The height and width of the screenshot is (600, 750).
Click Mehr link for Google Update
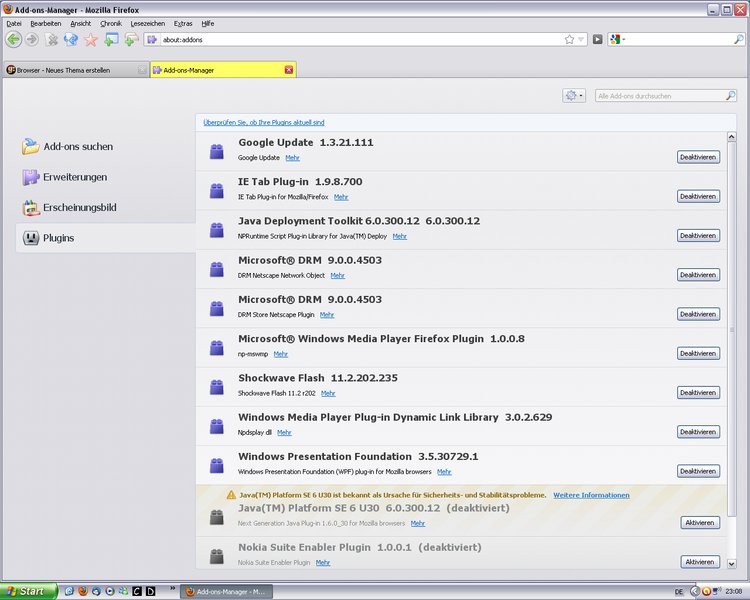tap(292, 158)
